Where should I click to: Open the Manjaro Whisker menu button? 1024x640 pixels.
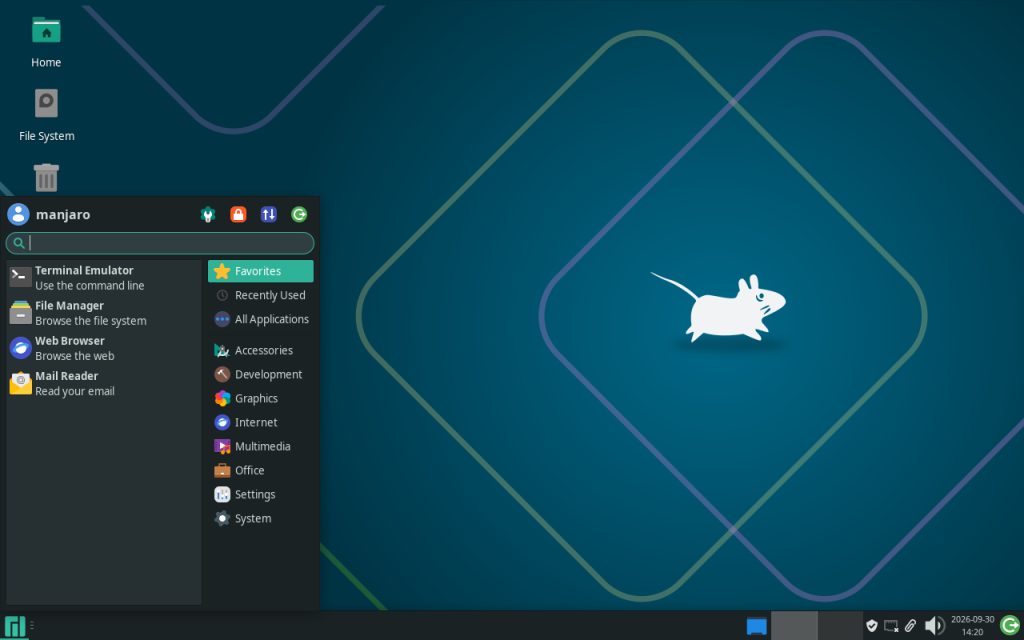coord(14,626)
